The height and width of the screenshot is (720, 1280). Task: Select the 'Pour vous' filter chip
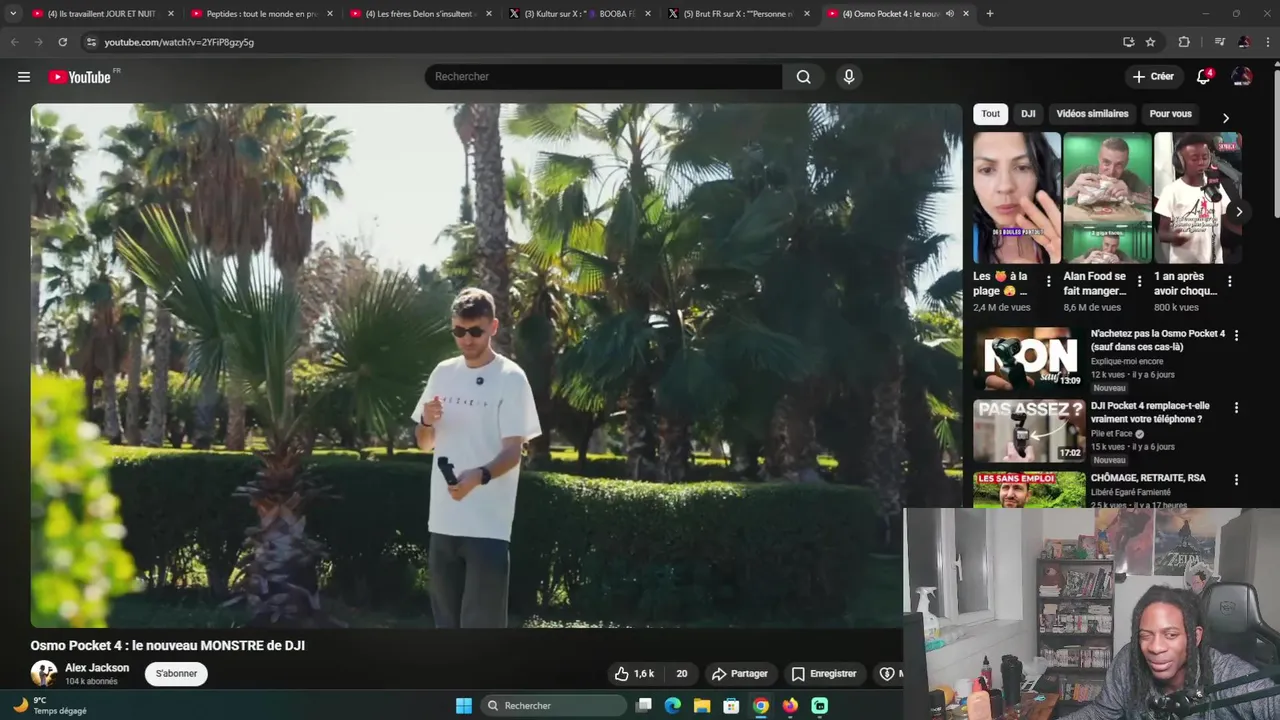1170,114
